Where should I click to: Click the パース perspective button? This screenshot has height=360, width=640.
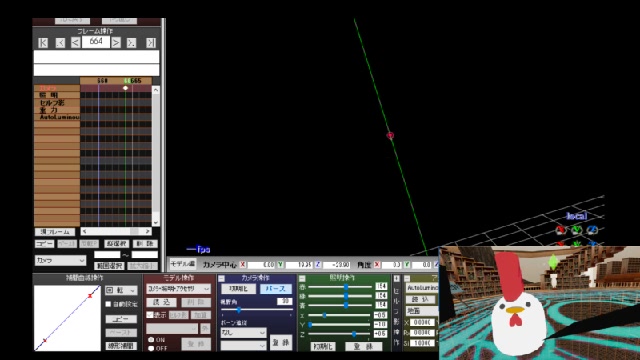pyautogui.click(x=276, y=289)
